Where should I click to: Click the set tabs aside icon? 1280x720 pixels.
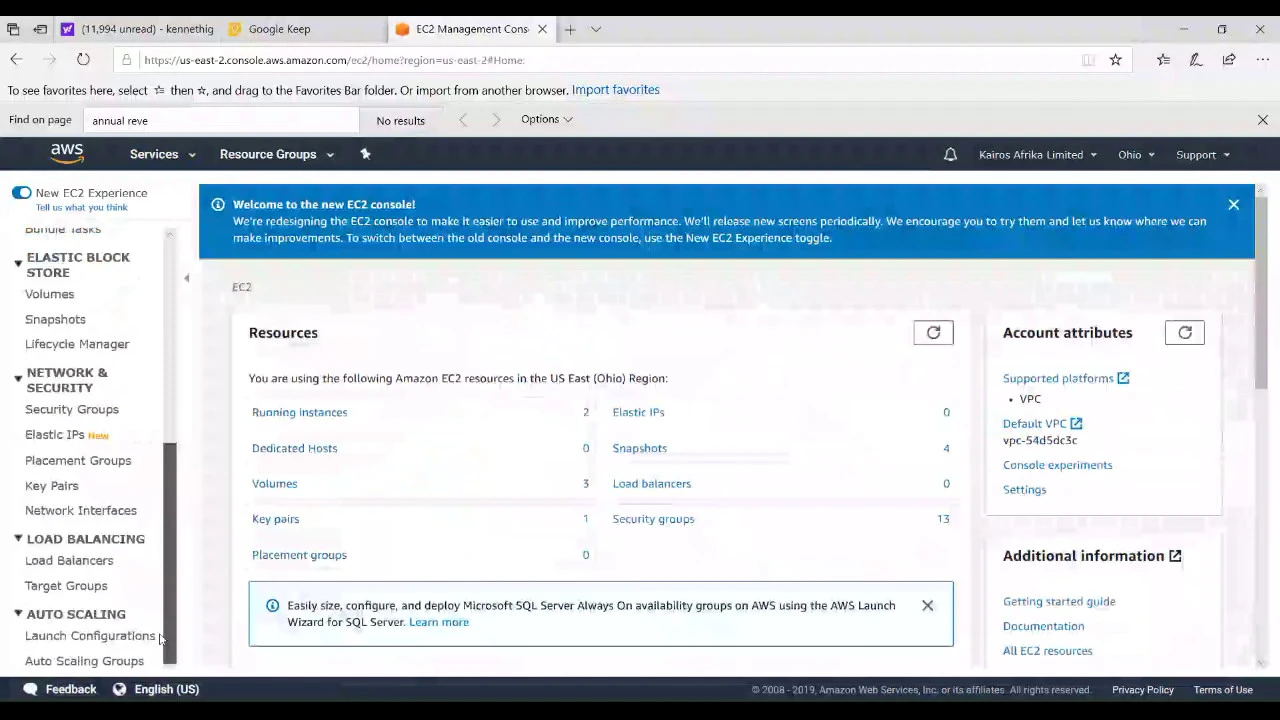point(40,29)
